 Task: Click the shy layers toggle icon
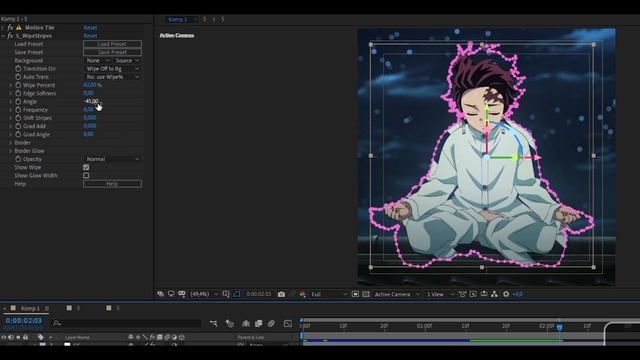coord(246,323)
